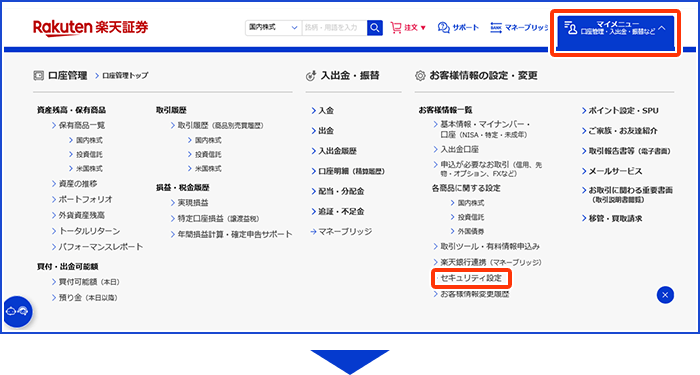Select 米国株式 under 保有商品一覧
The height and width of the screenshot is (375, 700).
click(x=86, y=169)
